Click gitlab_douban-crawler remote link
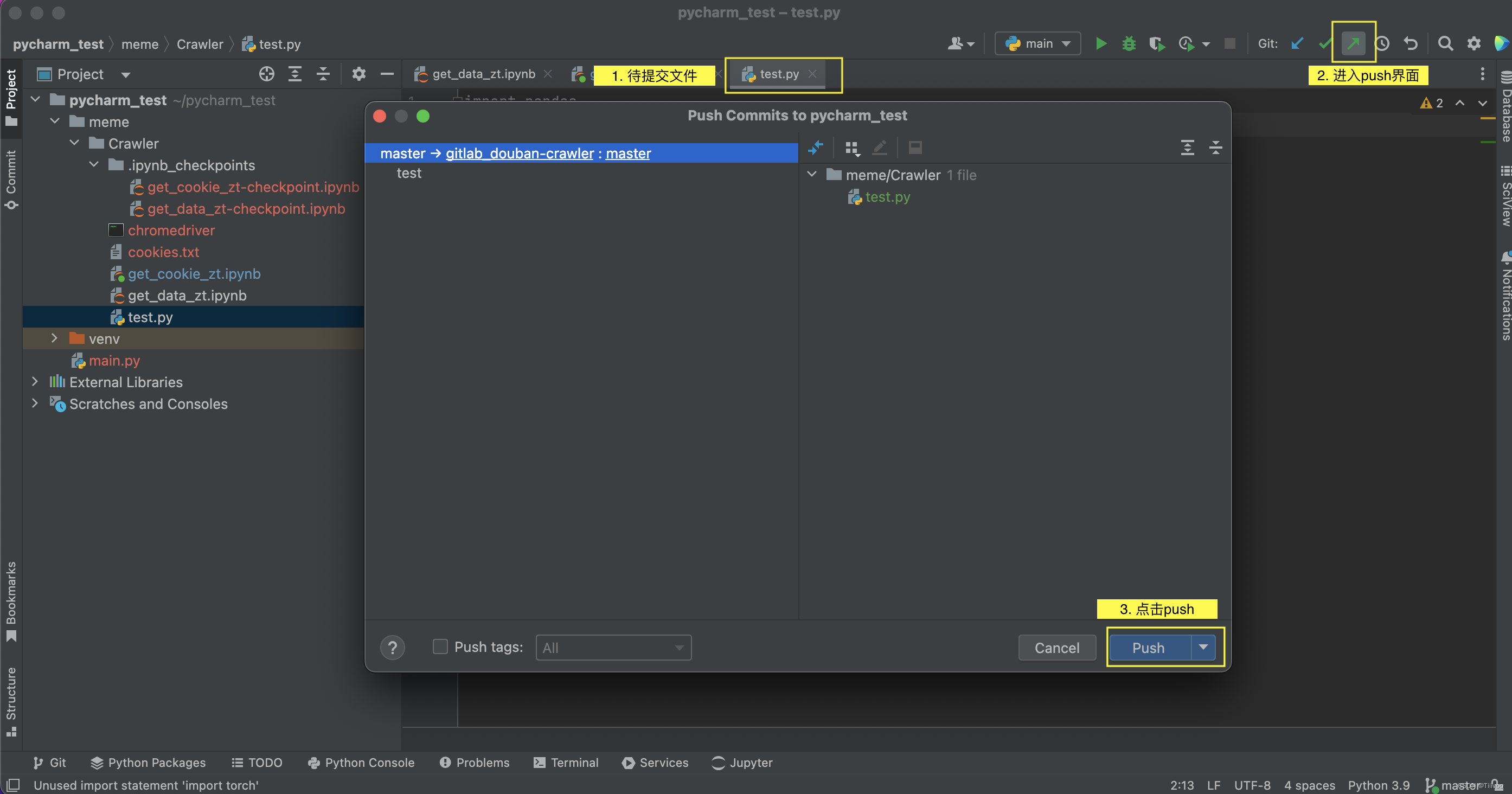Screen dimensions: 1512x794 (x=520, y=153)
